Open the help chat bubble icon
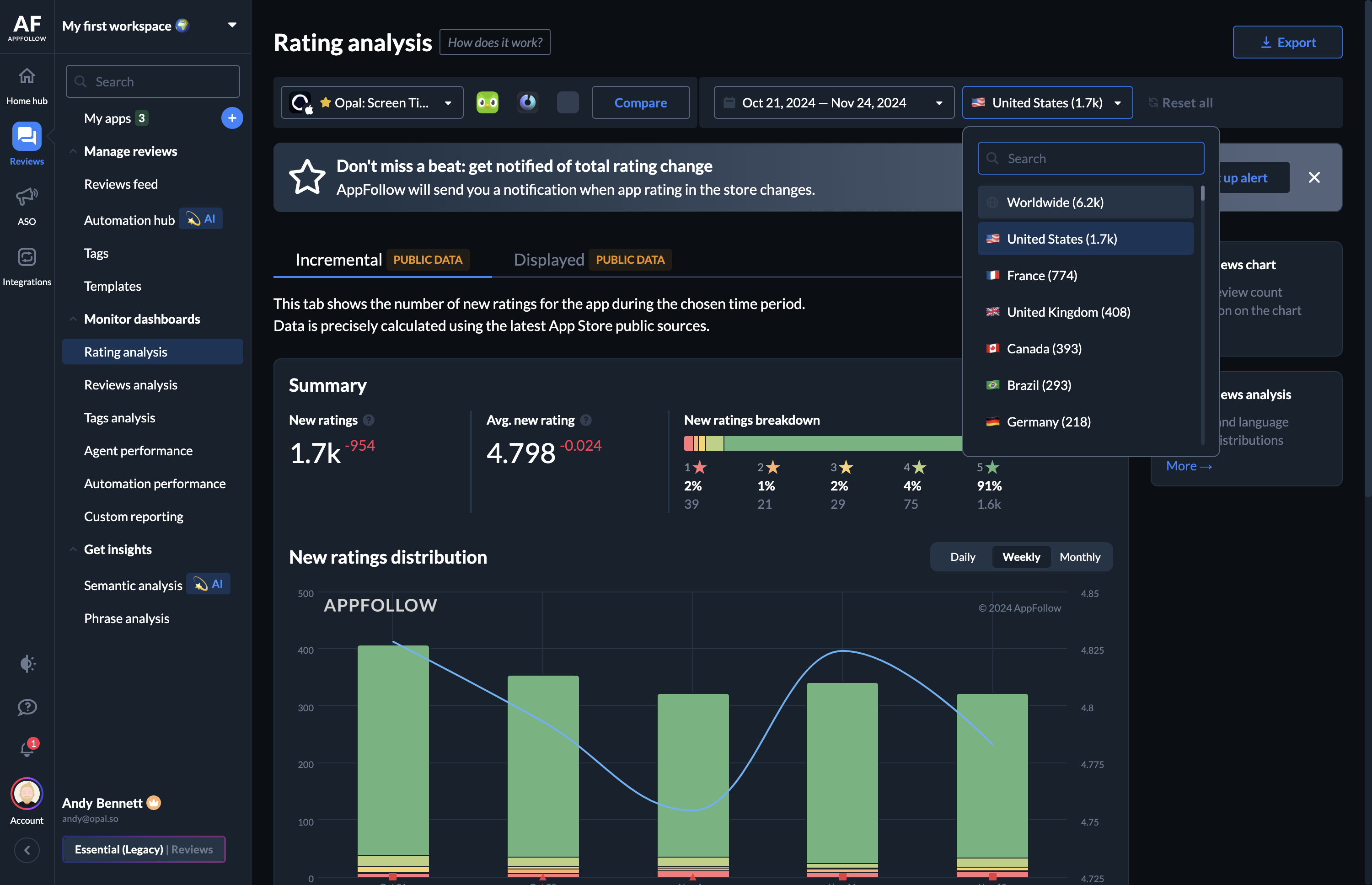Image resolution: width=1372 pixels, height=885 pixels. (x=27, y=707)
